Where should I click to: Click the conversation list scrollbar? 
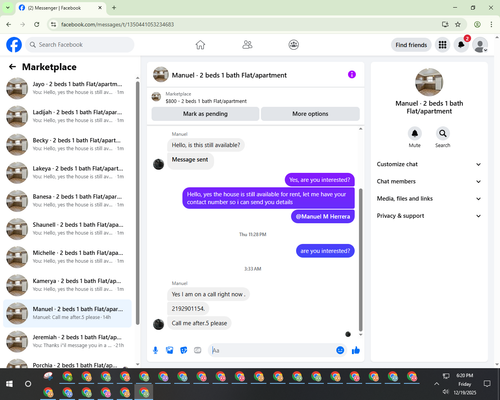pos(137,203)
